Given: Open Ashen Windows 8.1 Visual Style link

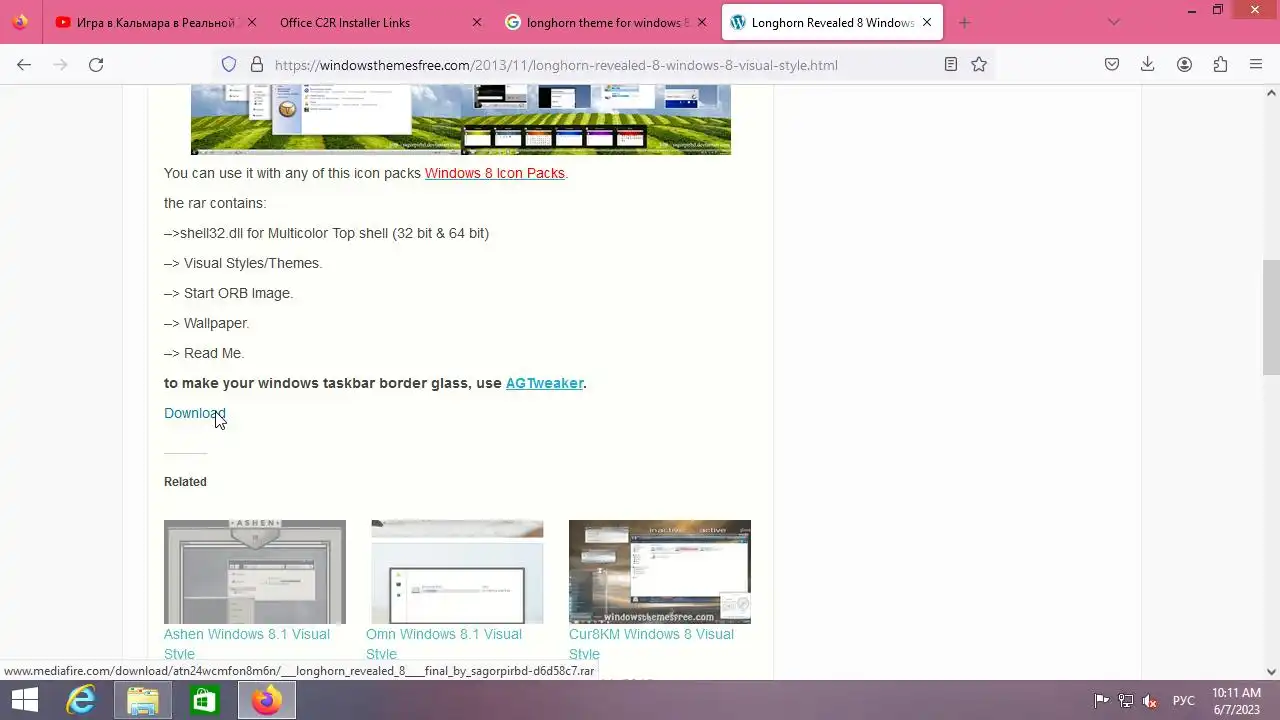Looking at the screenshot, I should 247,644.
